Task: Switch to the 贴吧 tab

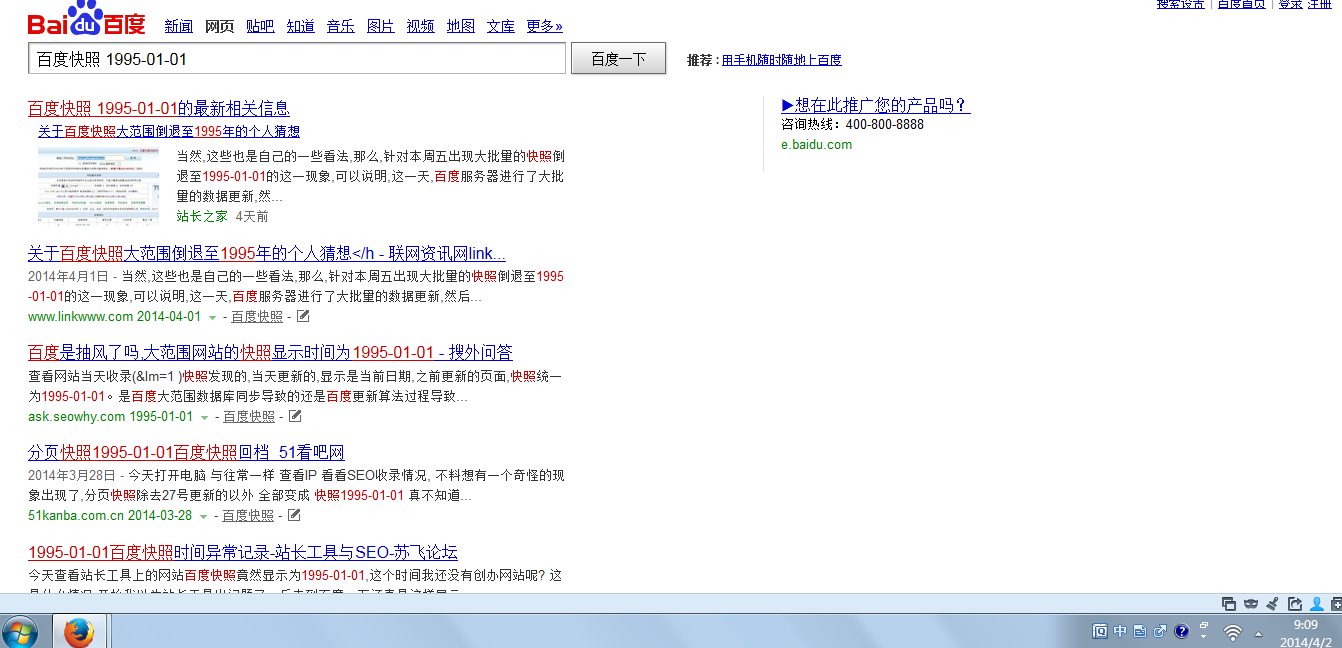Action: pos(260,26)
